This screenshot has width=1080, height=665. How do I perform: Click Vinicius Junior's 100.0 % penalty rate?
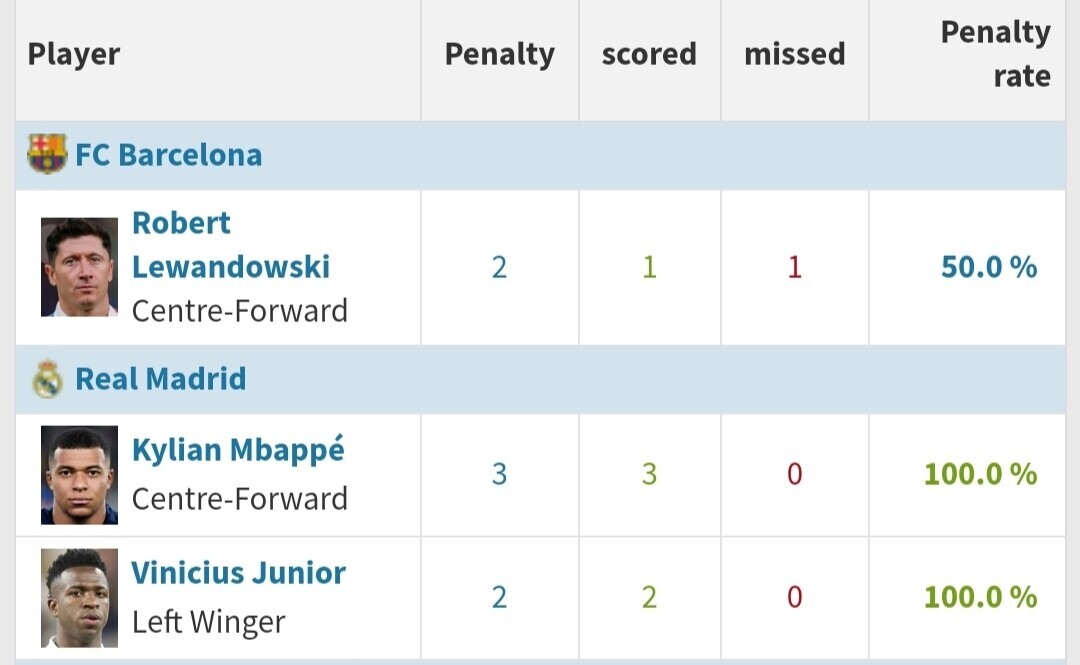coord(981,597)
